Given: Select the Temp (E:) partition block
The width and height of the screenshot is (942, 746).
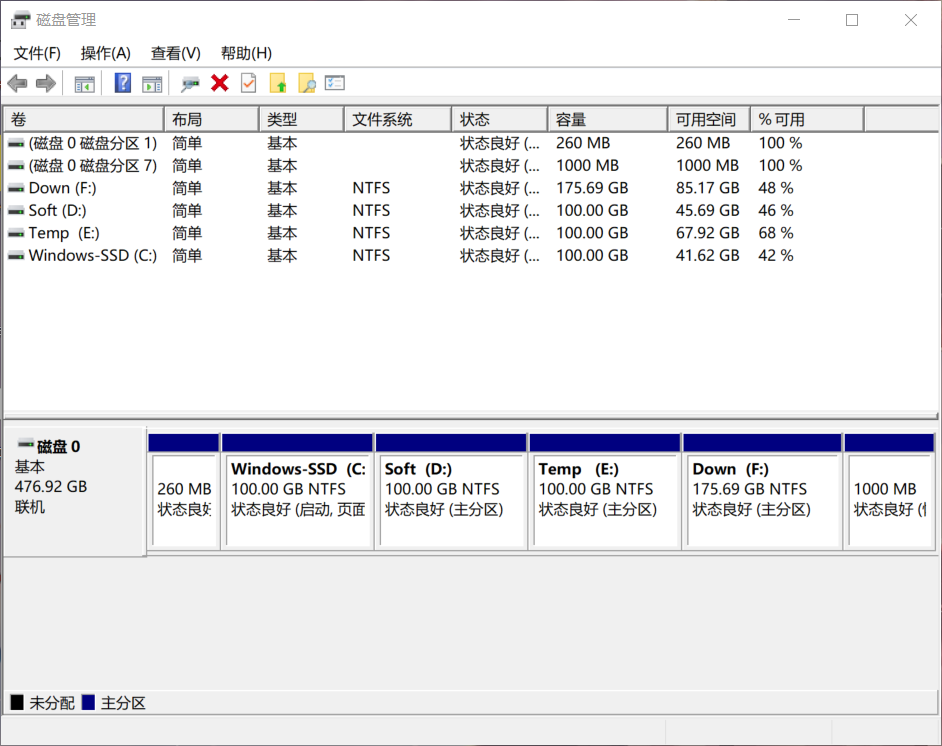Looking at the screenshot, I should pyautogui.click(x=605, y=491).
